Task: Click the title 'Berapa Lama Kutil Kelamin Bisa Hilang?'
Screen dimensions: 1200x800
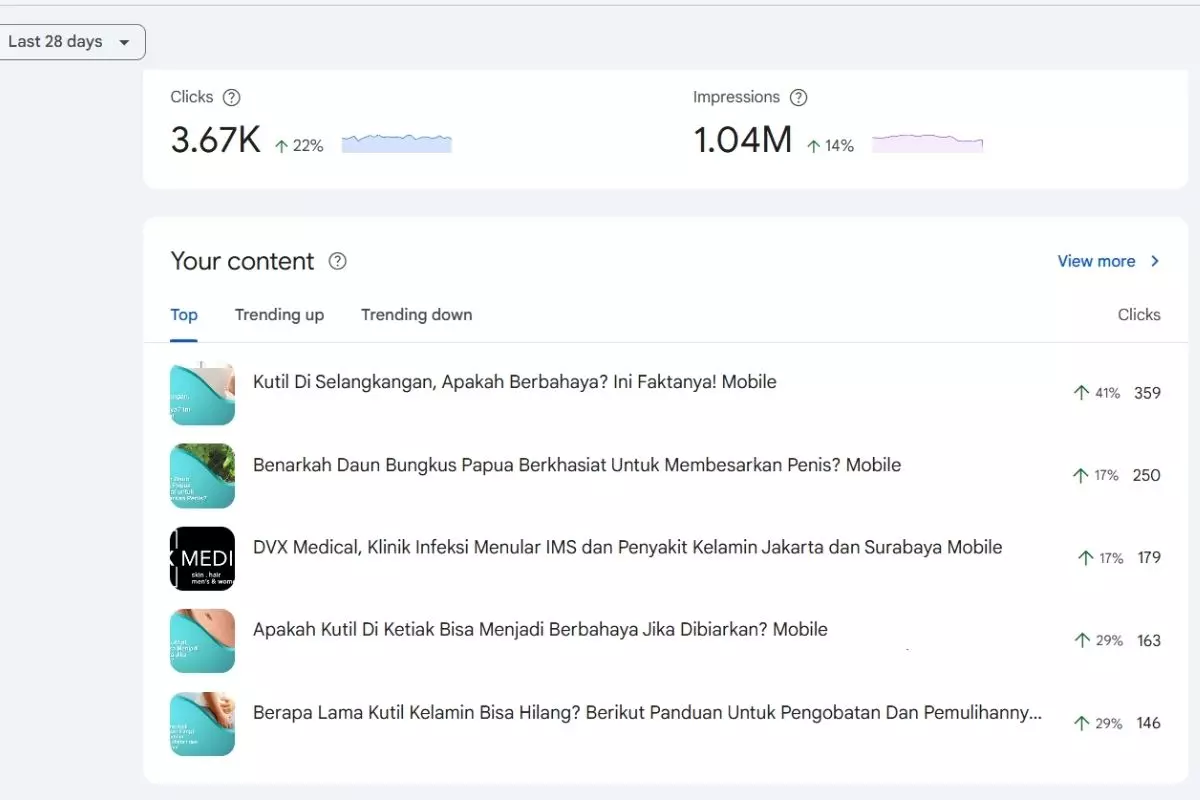Action: [647, 713]
